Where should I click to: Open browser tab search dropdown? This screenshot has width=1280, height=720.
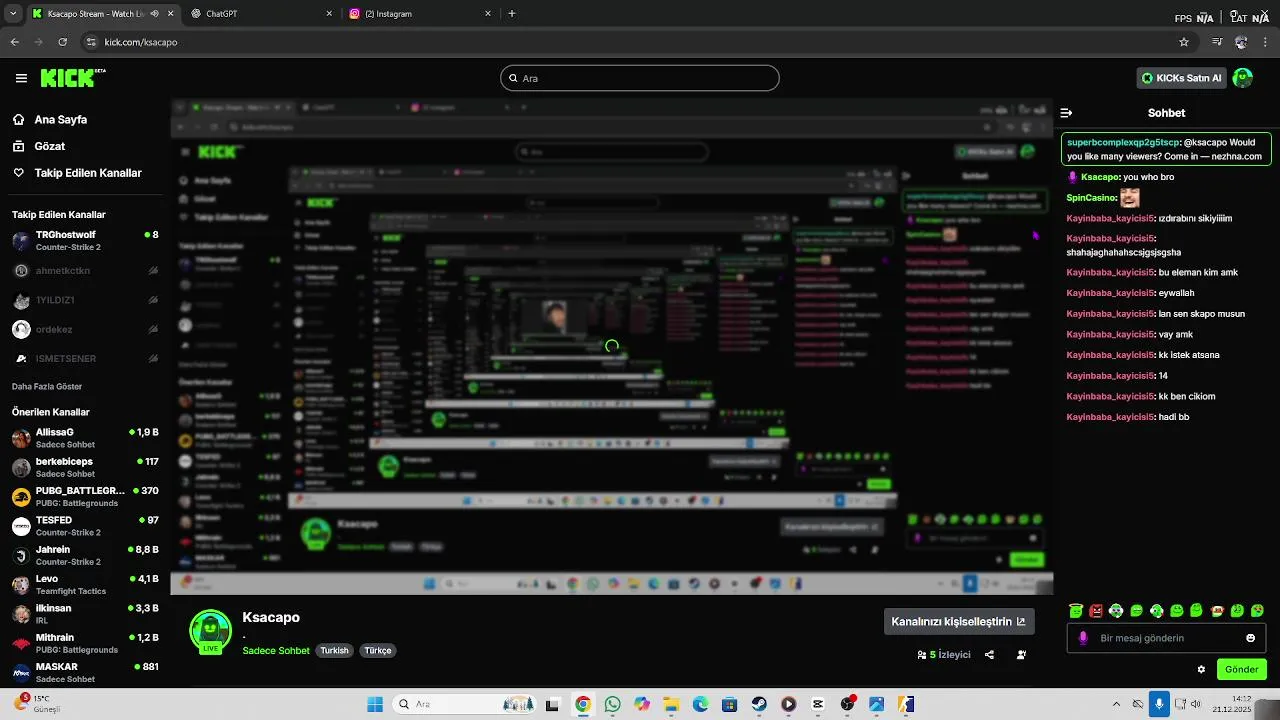pyautogui.click(x=12, y=14)
